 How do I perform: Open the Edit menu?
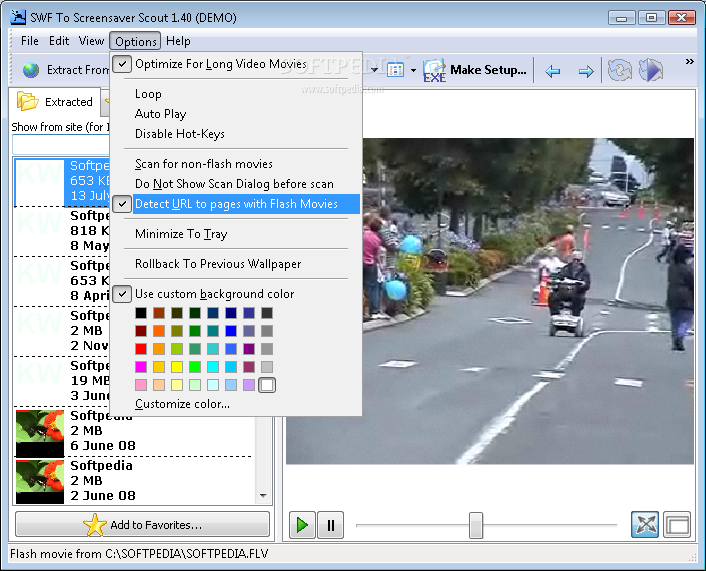(x=59, y=41)
